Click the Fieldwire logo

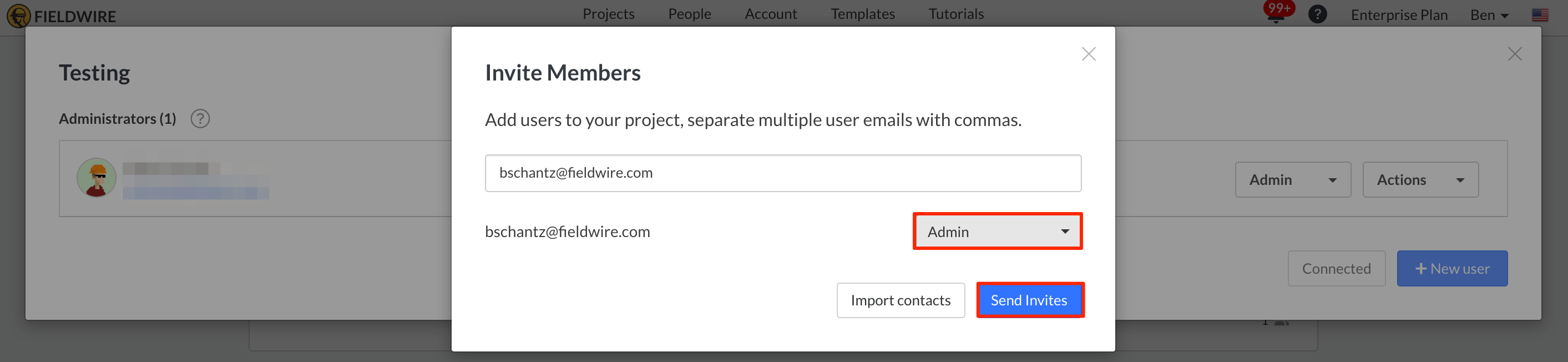tap(61, 15)
